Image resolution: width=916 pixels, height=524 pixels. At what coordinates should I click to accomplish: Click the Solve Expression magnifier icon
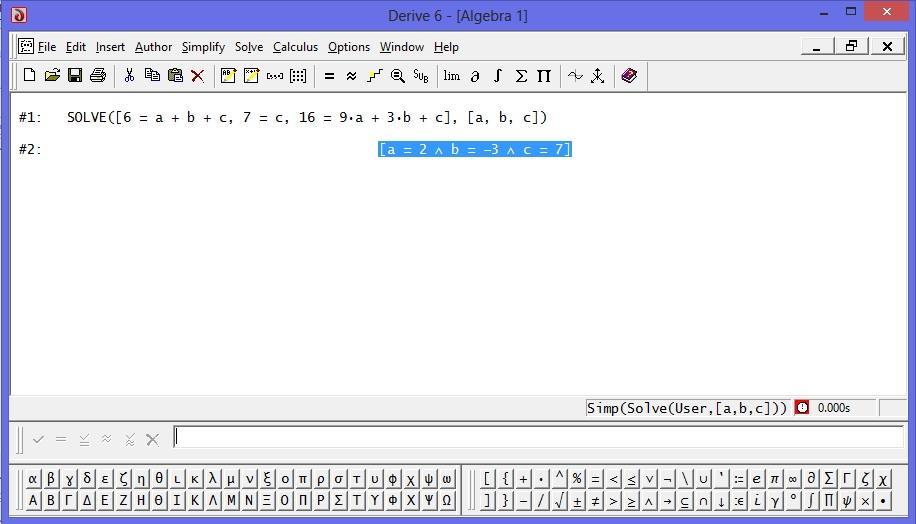(x=397, y=75)
